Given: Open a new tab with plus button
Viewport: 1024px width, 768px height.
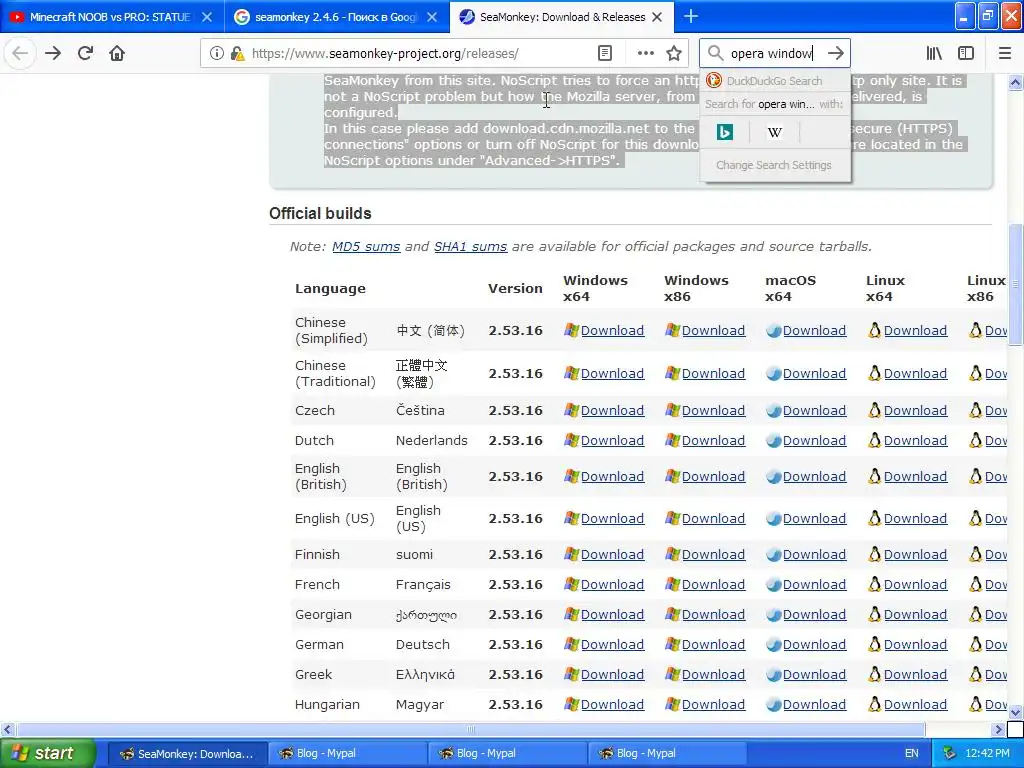Looking at the screenshot, I should coord(691,16).
